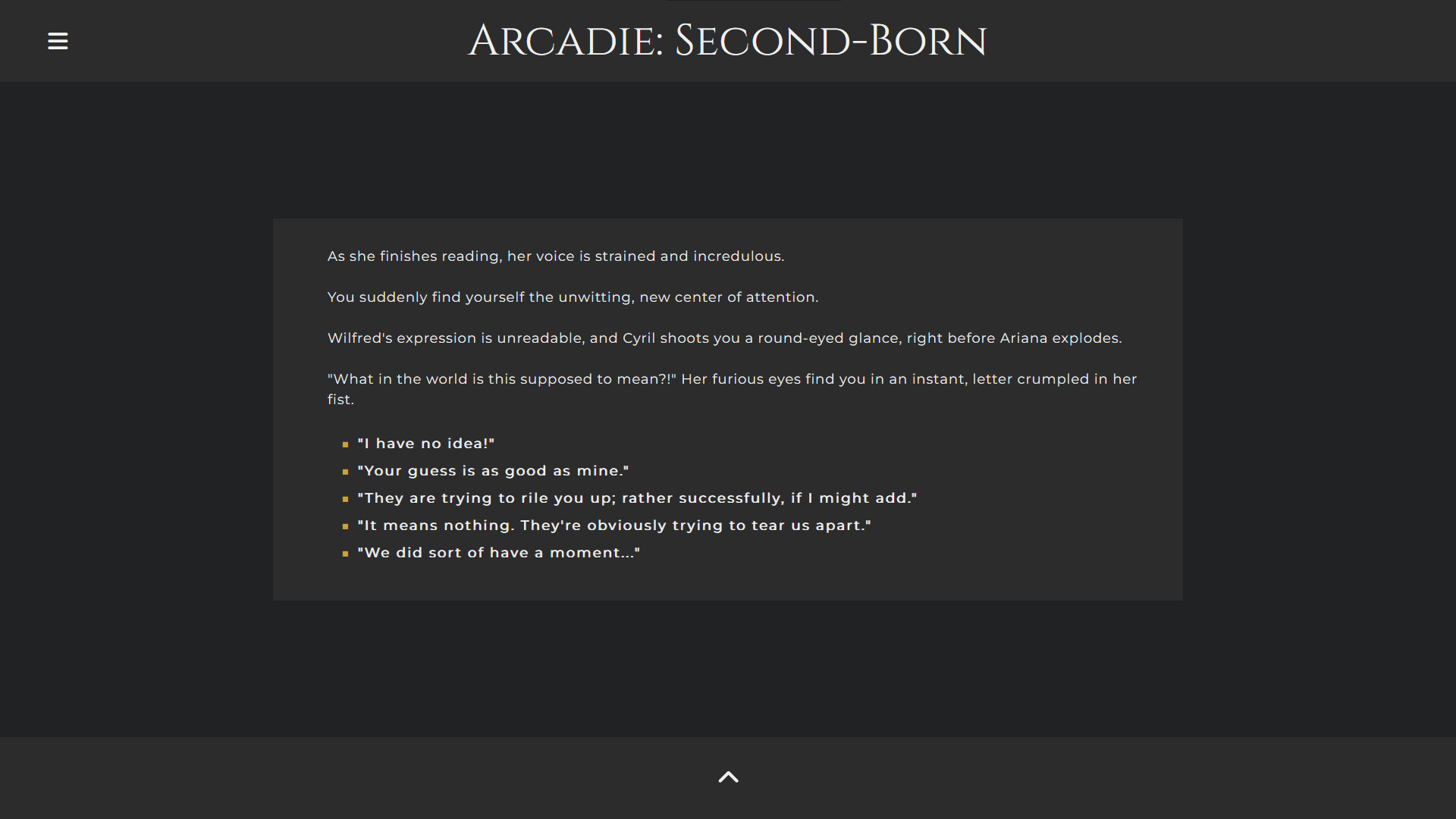1456x819 pixels.
Task: Select "Your guess is as good as mine."
Action: pyautogui.click(x=493, y=471)
